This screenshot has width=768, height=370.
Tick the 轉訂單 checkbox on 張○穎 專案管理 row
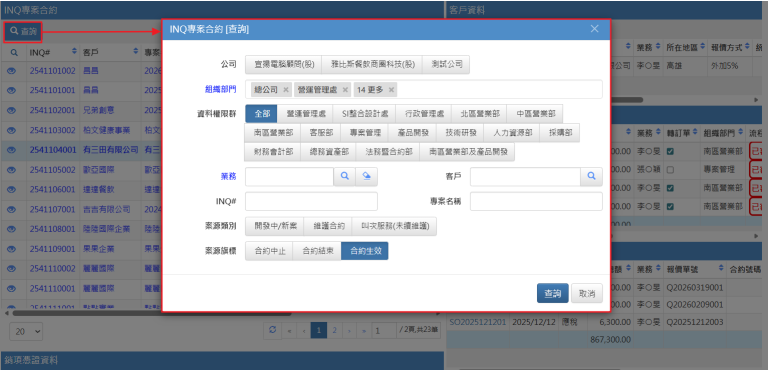670,170
